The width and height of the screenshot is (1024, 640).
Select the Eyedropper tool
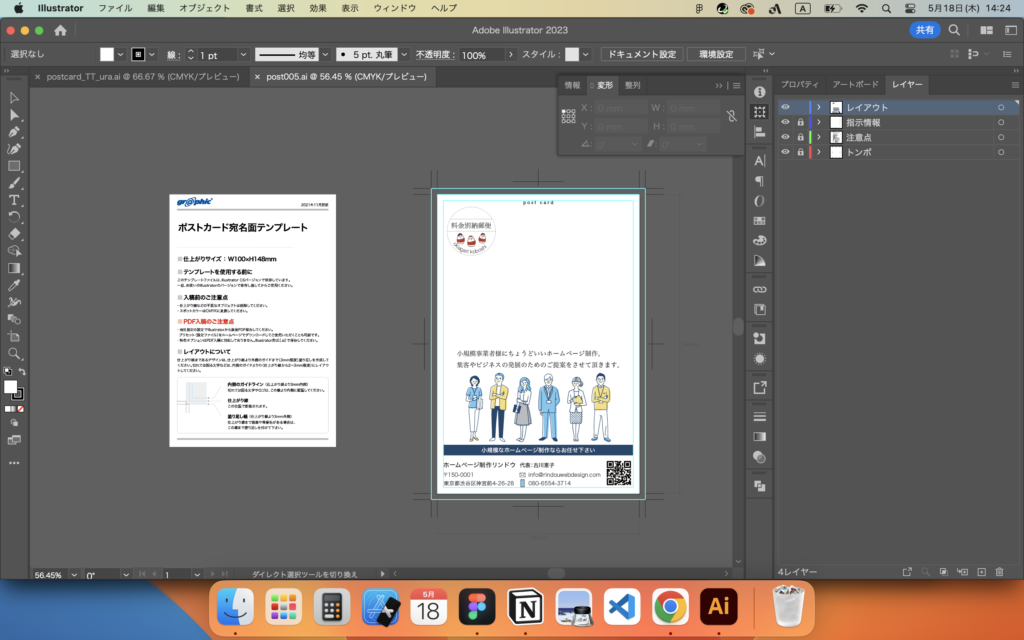14,285
